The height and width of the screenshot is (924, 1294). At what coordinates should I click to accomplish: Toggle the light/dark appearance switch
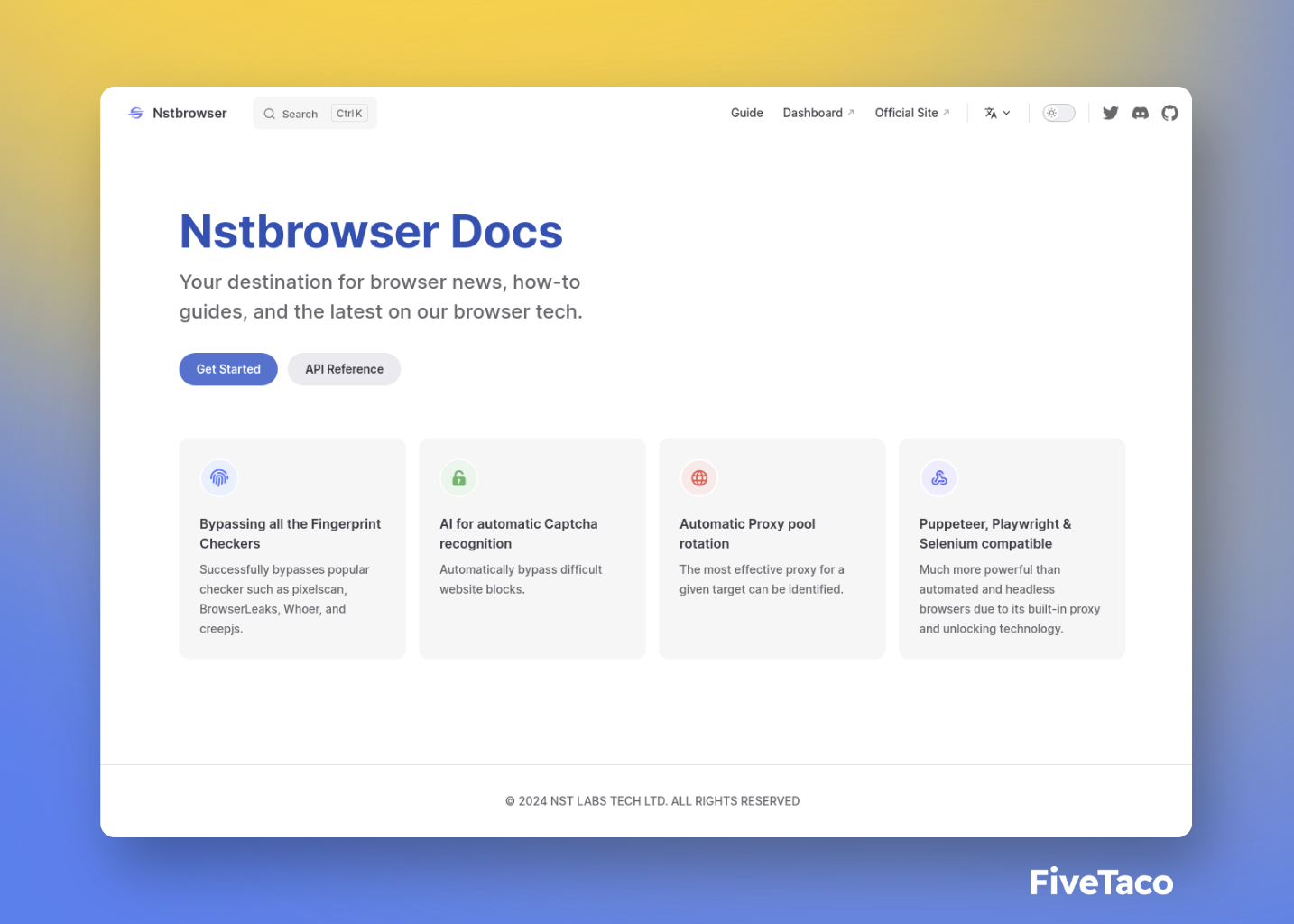click(1059, 113)
